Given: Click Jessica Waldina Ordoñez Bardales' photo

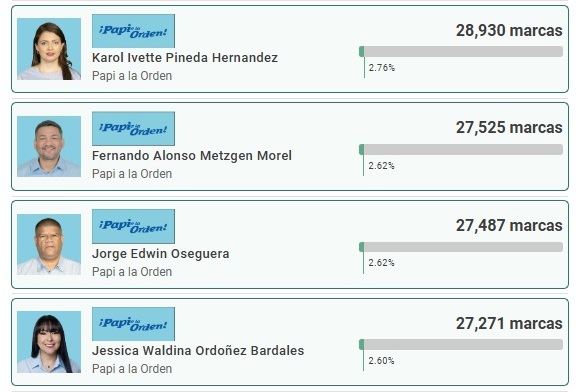Looking at the screenshot, I should [49, 342].
